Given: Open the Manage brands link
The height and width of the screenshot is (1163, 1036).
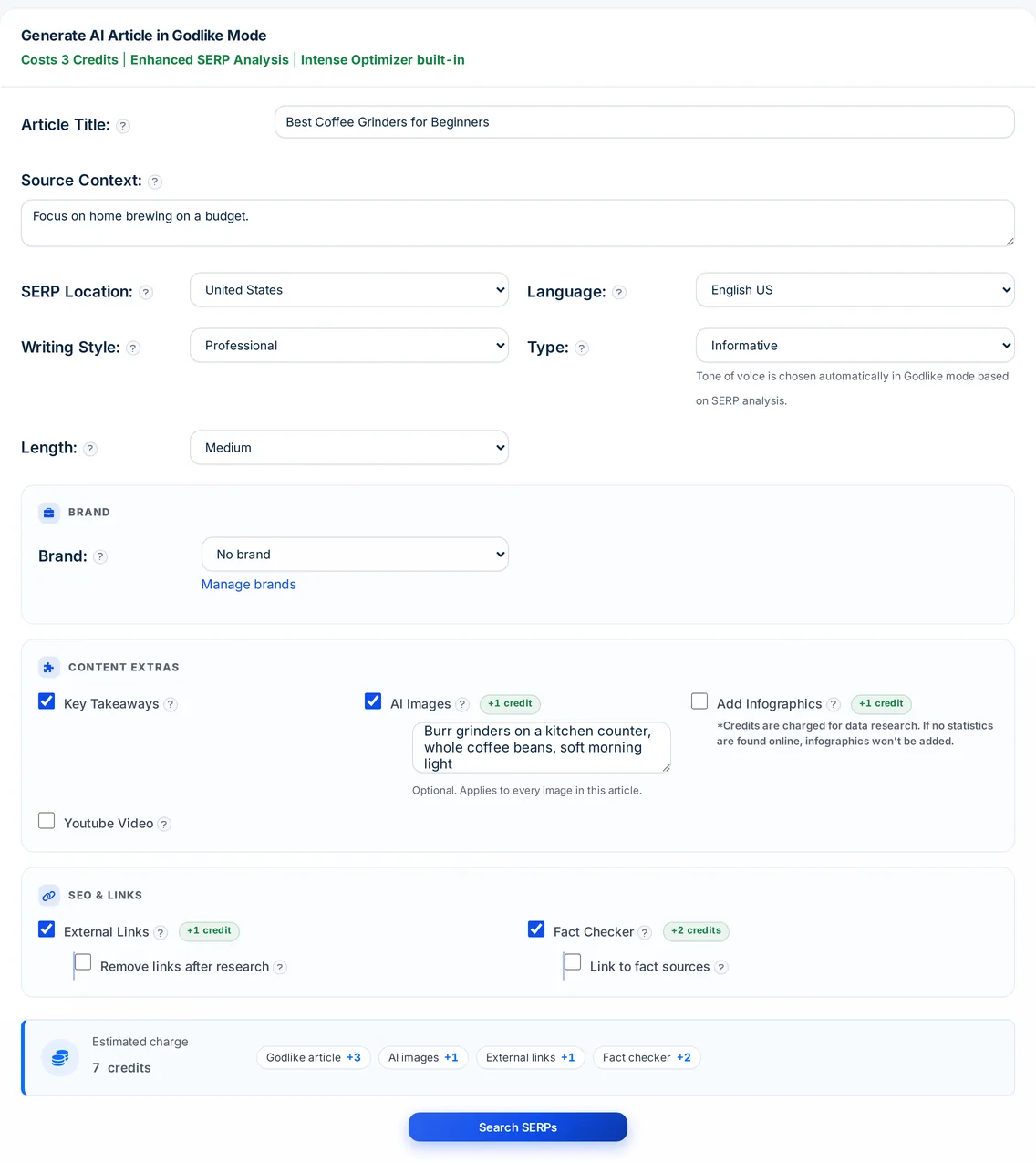Looking at the screenshot, I should tap(249, 585).
